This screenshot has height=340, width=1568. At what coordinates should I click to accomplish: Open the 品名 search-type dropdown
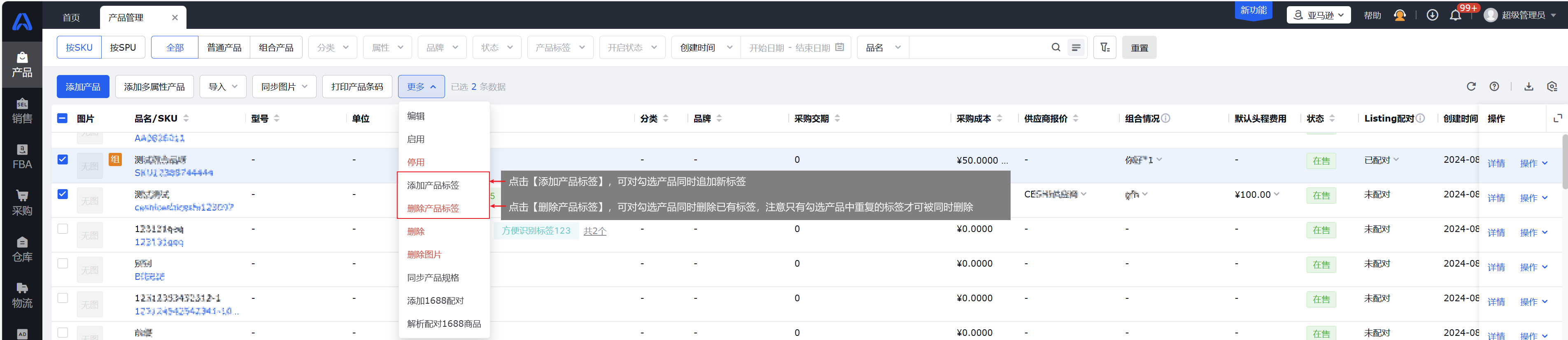point(883,47)
